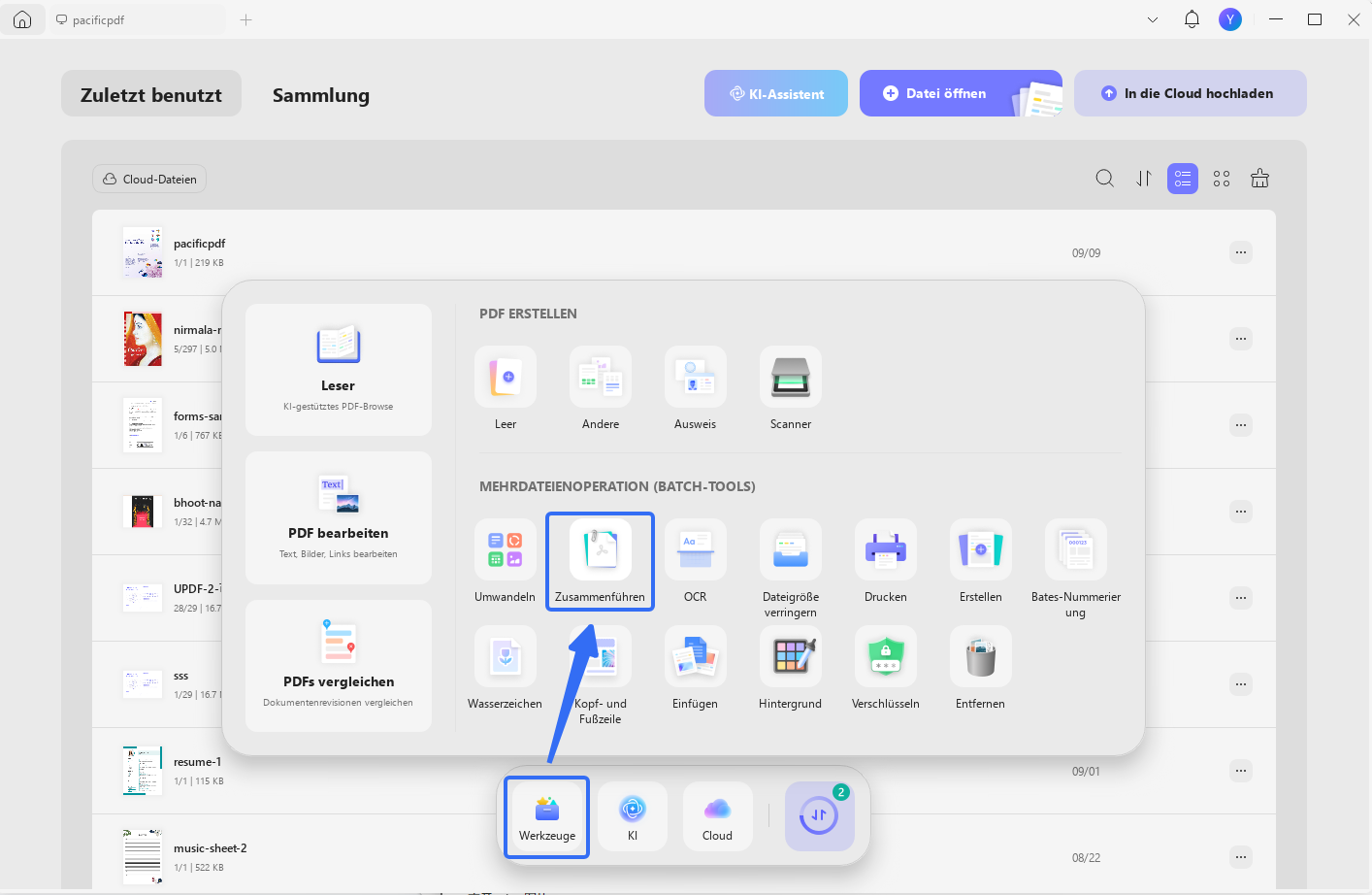Switch to the Sammlung tab
Screen dimensions: 1372x895
coord(321,95)
